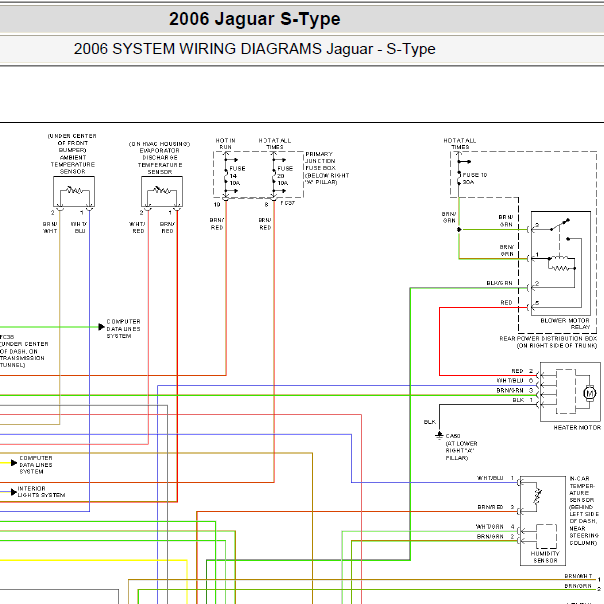Viewport: 604px width, 604px height.
Task: Select the ambient temperature sensor resistor symbol
Action: coord(74,191)
